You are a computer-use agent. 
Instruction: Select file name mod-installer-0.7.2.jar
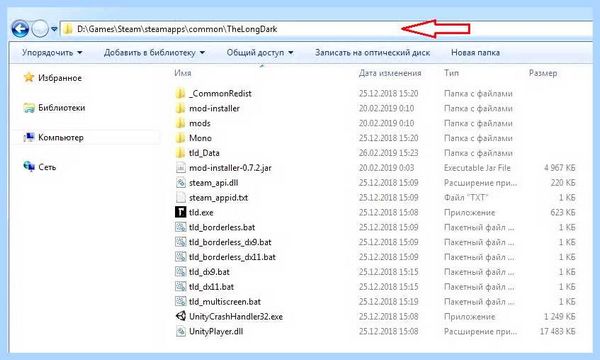[x=230, y=168]
